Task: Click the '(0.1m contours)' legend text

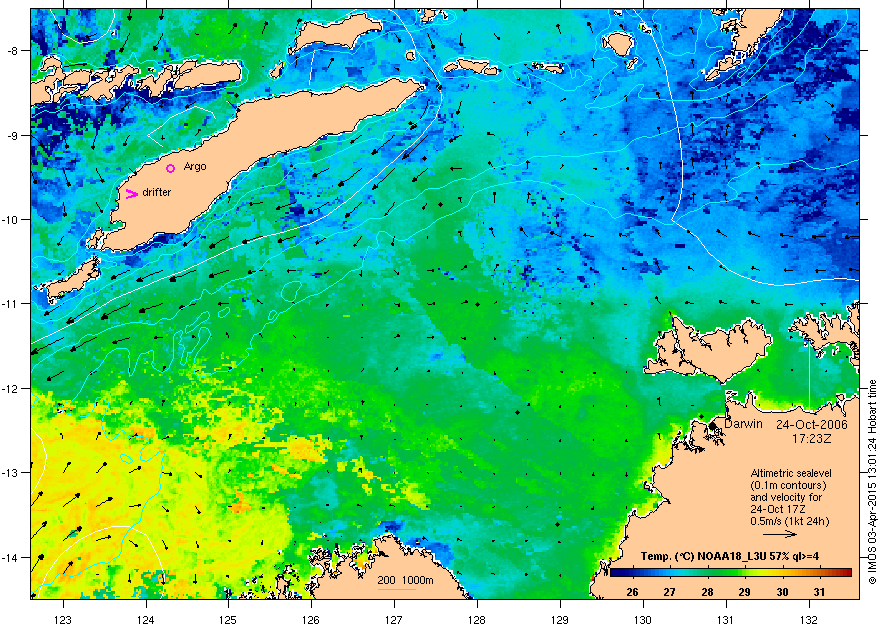Action: tap(788, 485)
